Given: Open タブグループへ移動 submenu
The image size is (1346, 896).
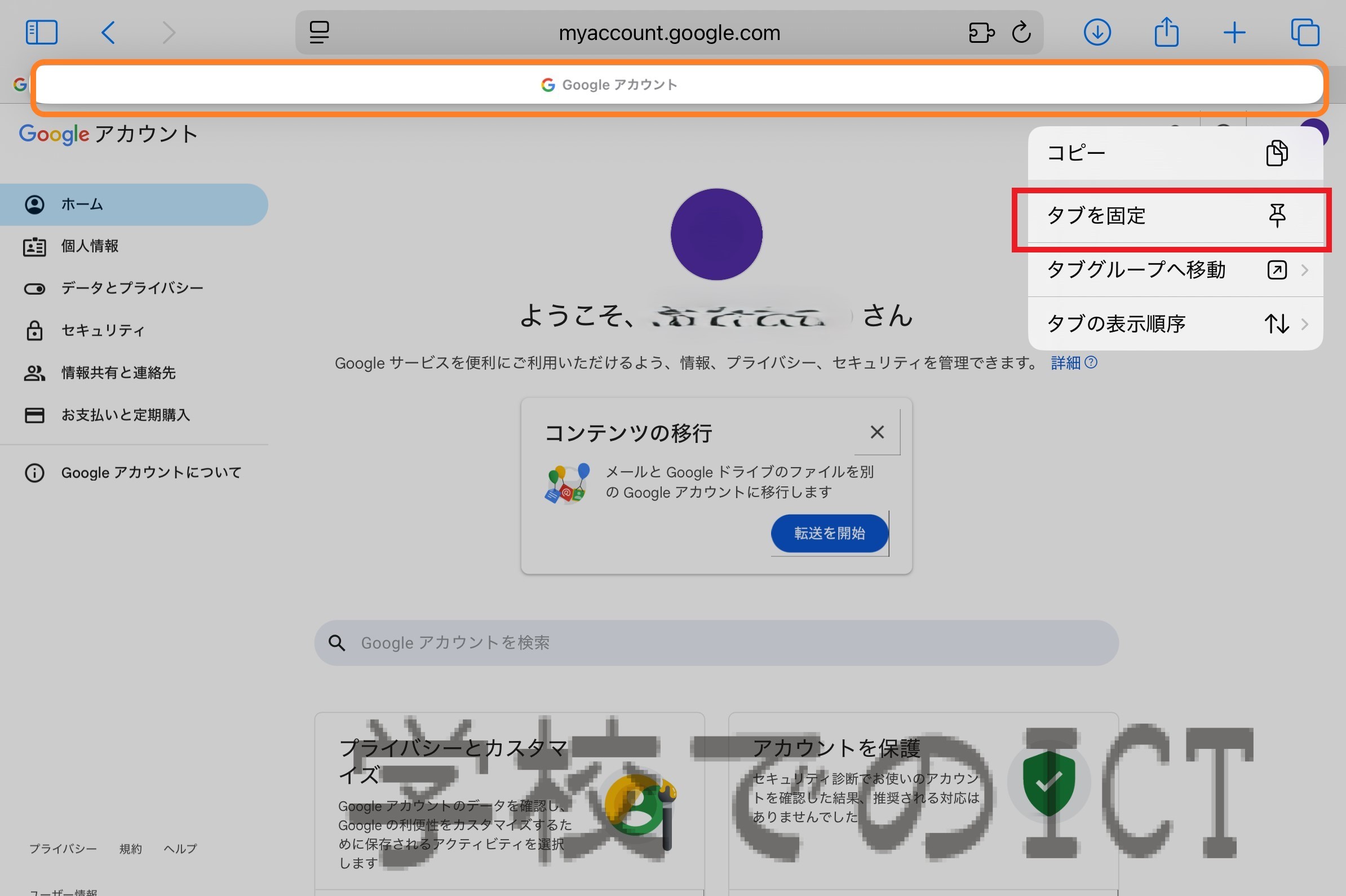Looking at the screenshot, I should pos(1175,270).
